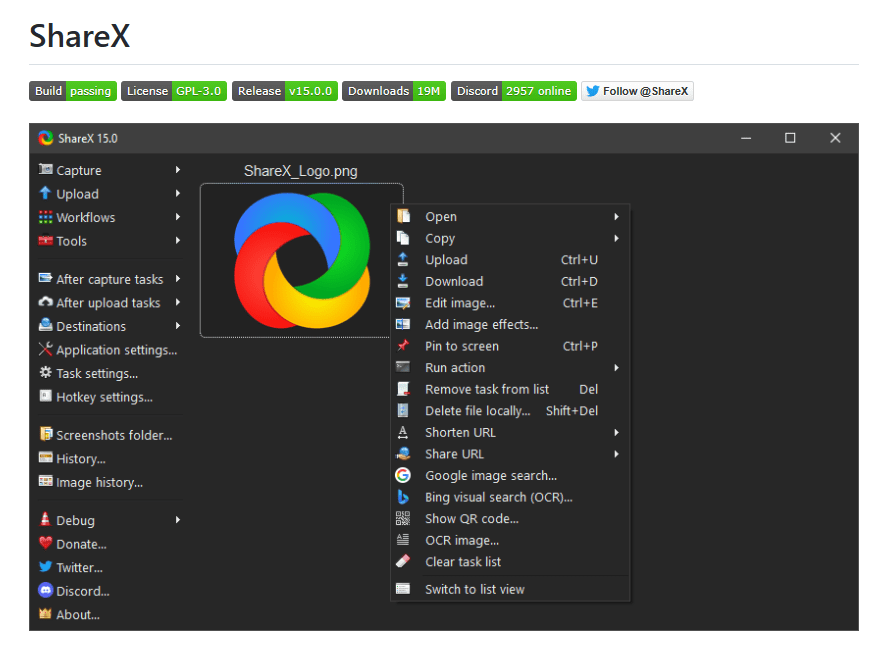Click the Upload arrow icon in sidebar

[x=46, y=193]
